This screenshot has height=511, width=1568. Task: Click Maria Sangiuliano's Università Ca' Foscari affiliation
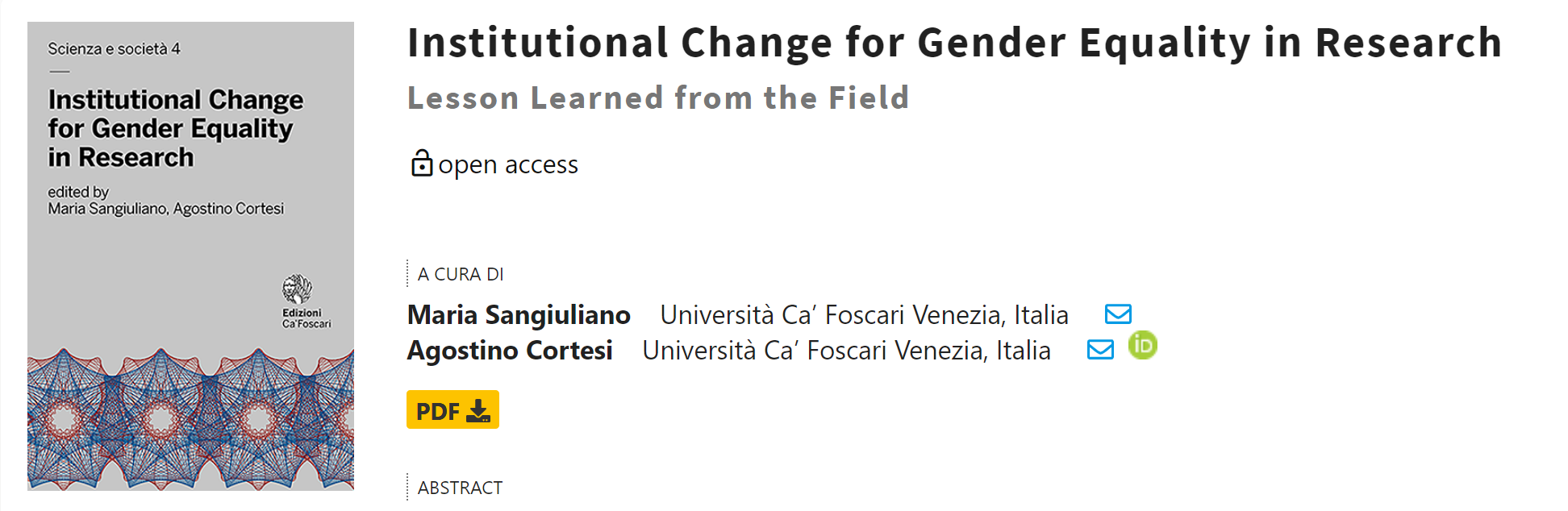864,314
